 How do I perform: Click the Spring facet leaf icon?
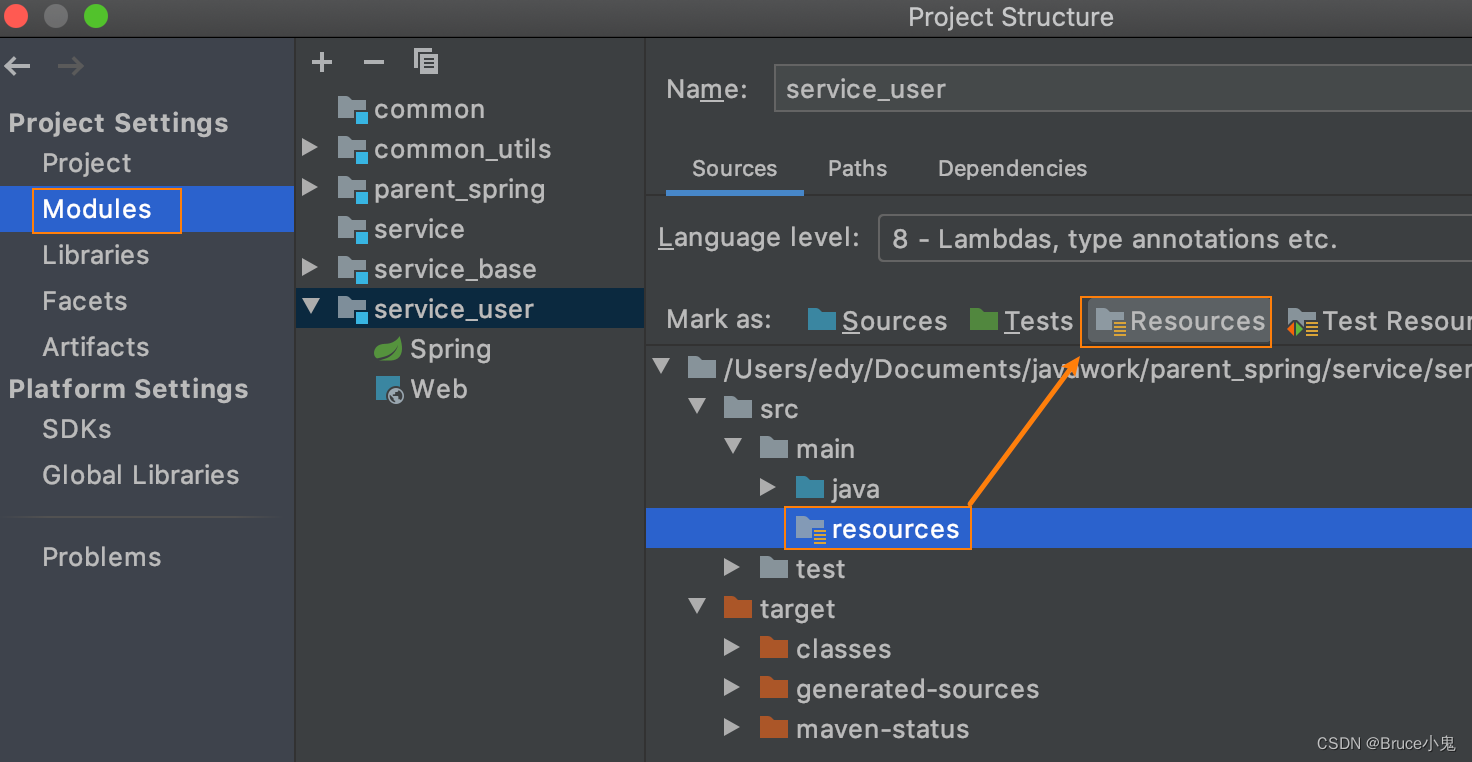[388, 349]
